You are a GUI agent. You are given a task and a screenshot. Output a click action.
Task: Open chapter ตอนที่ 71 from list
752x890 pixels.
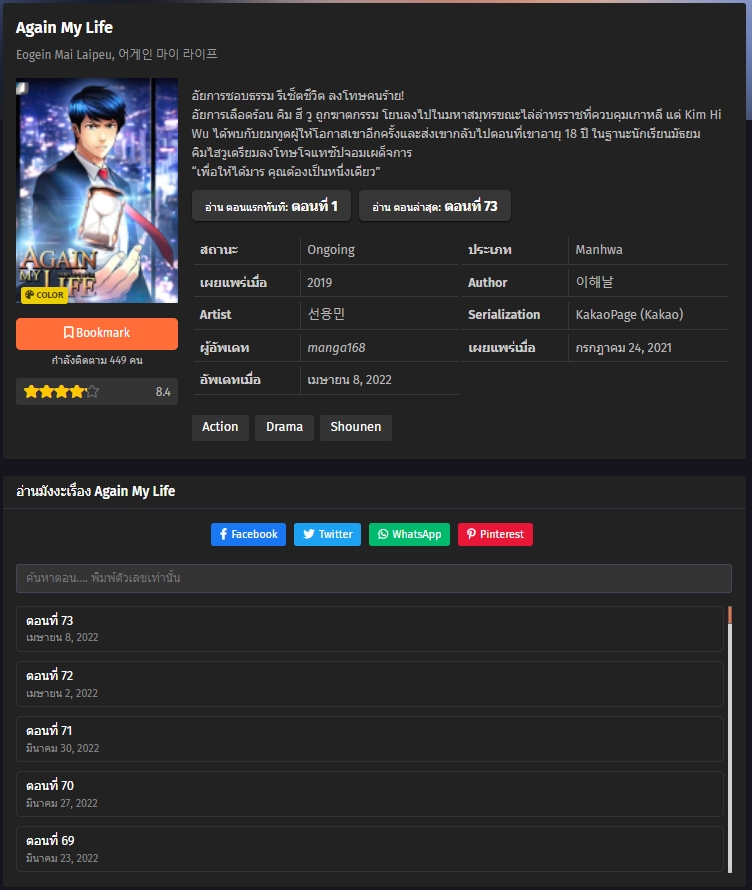point(369,739)
